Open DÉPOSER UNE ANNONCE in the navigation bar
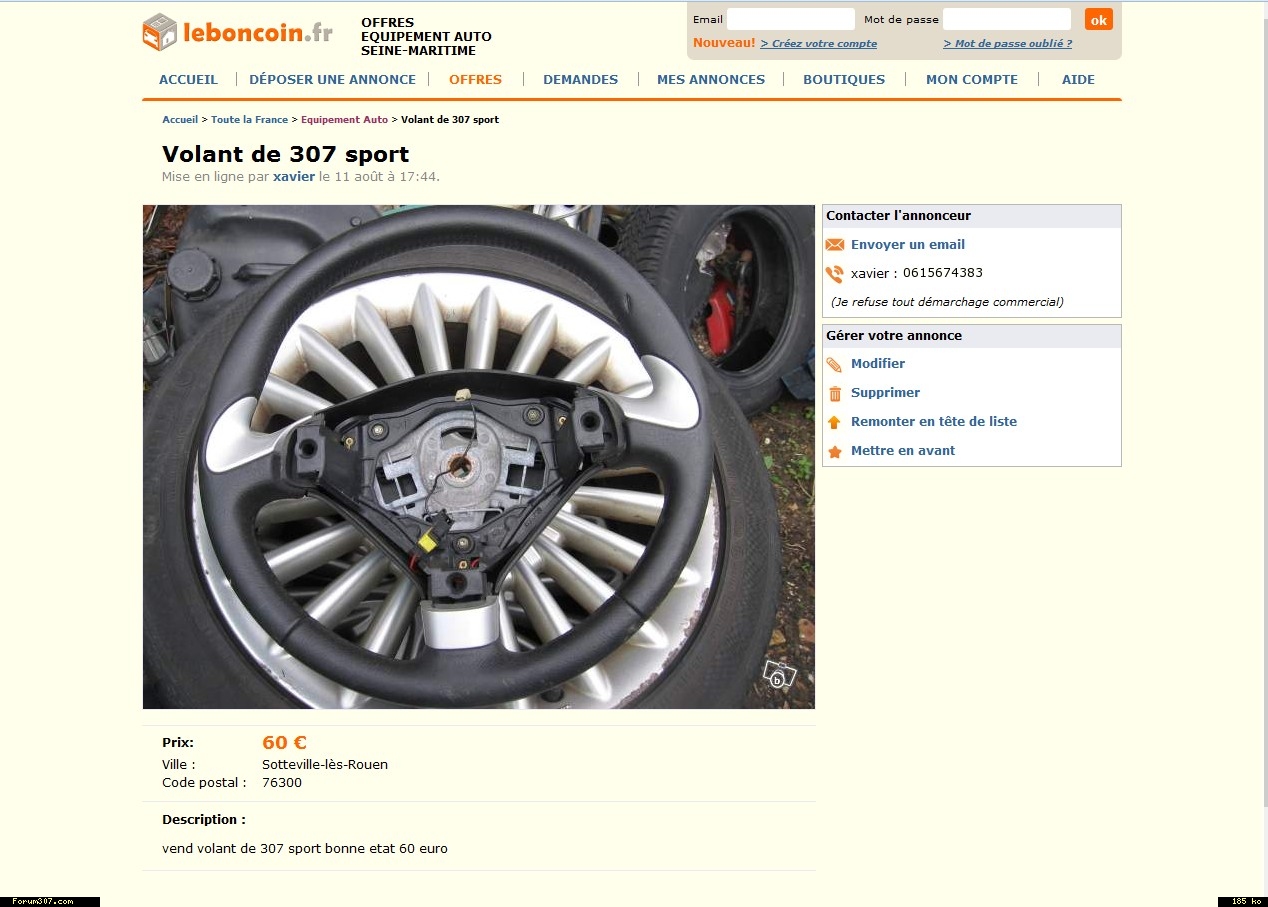1268x907 pixels. coord(332,80)
